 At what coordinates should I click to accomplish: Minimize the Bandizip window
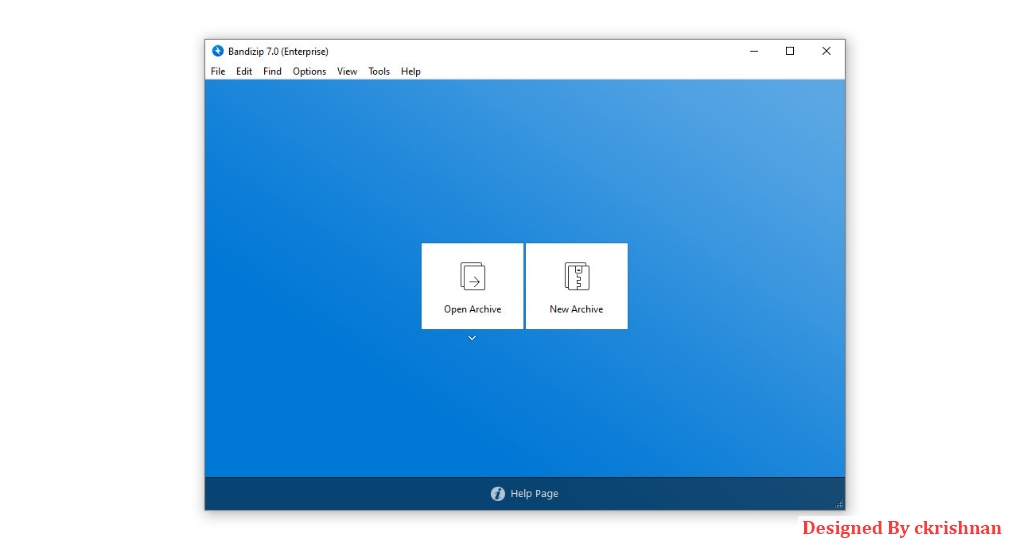(754, 51)
